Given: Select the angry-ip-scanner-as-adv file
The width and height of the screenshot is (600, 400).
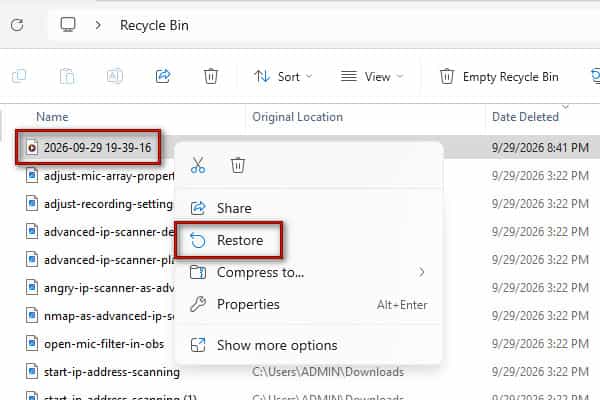Looking at the screenshot, I should coord(109,288).
